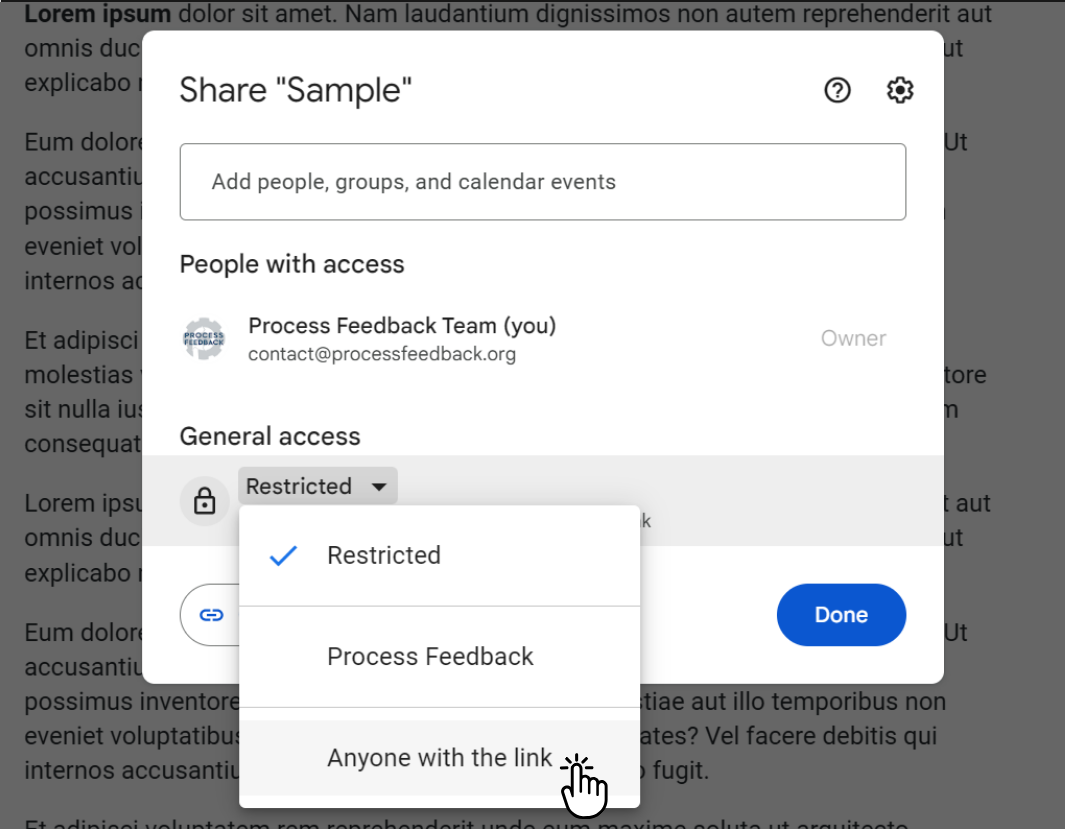Click the blue checkmark next to Restricted
Screen dimensions: 1066x830
284,556
